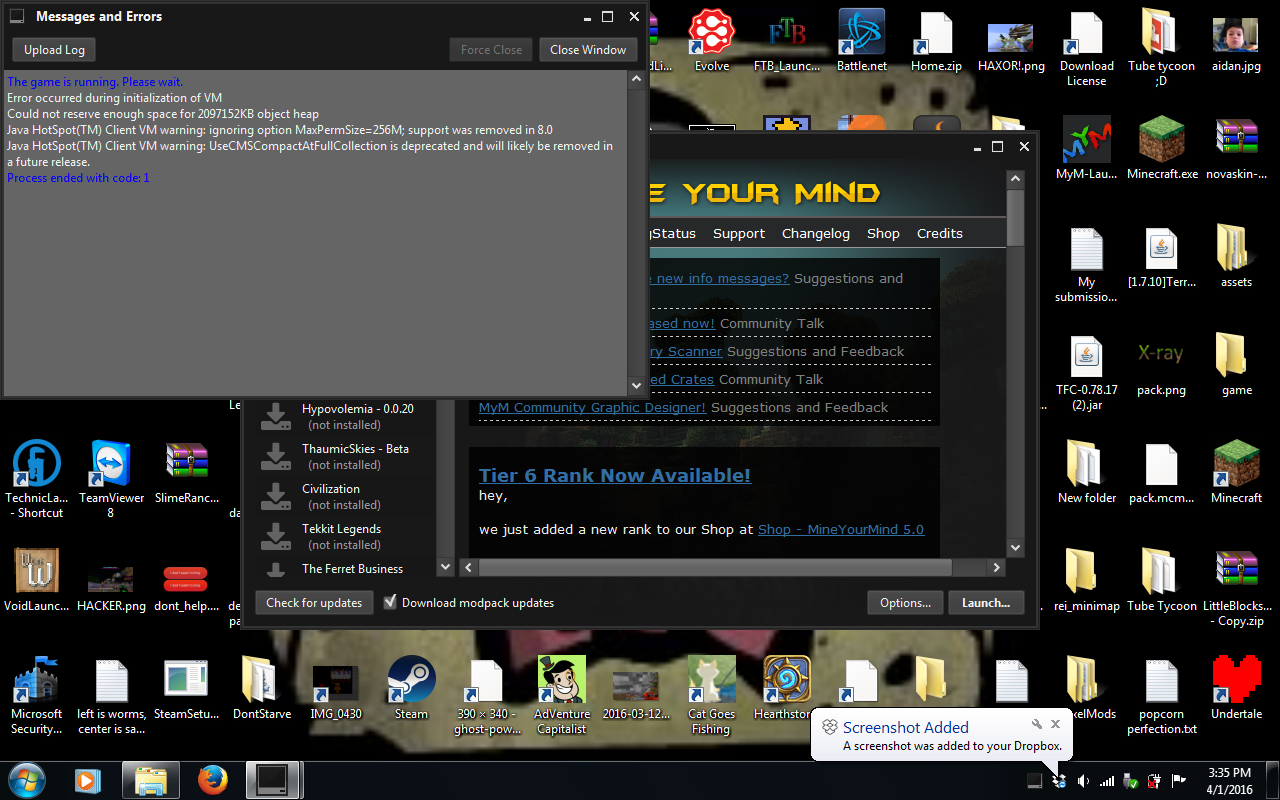Select the TFC-0.78.17 (2).jar file
Screen dimensions: 1280x800
pyautogui.click(x=1086, y=372)
